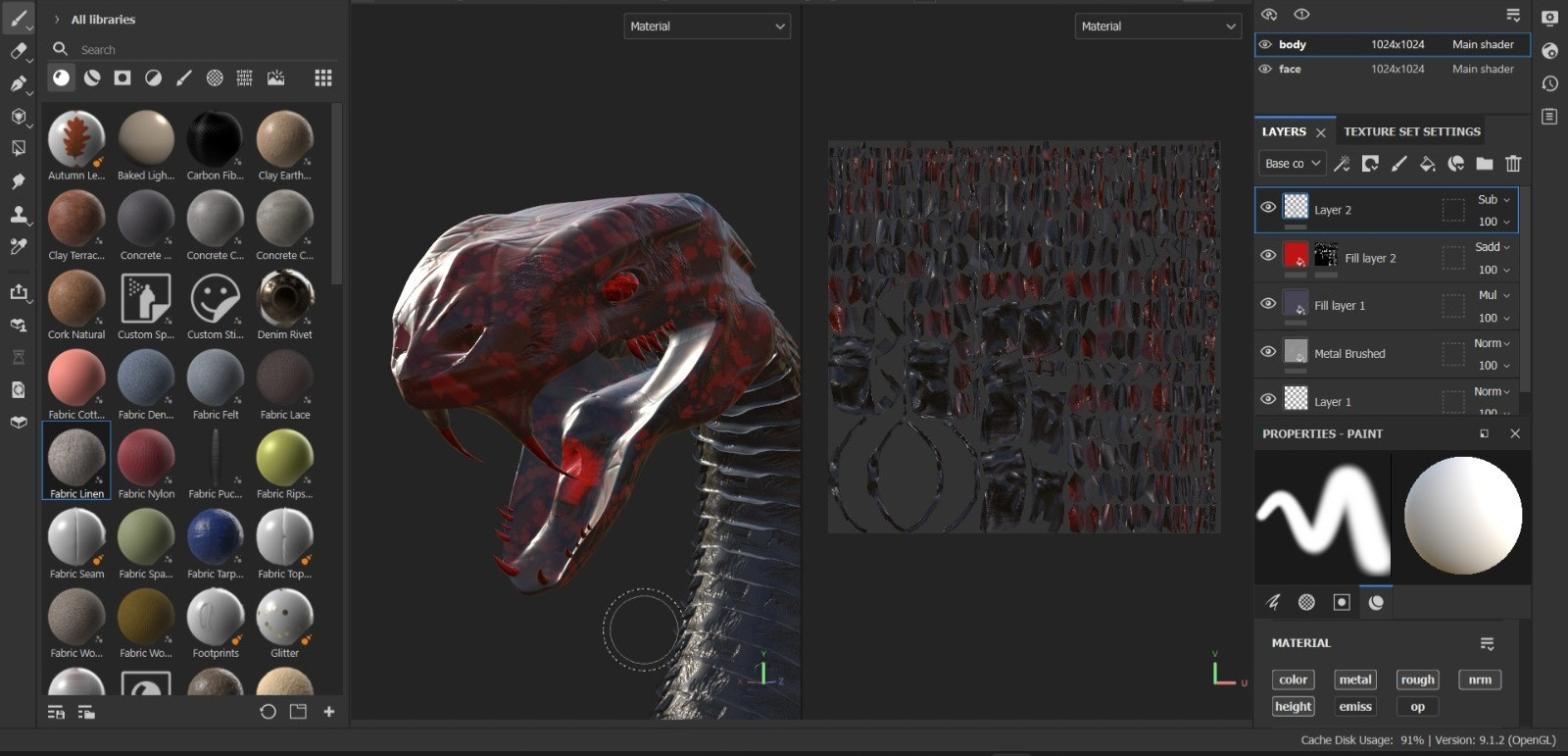Expand the All libraries tree
1568x756 pixels.
(x=57, y=20)
